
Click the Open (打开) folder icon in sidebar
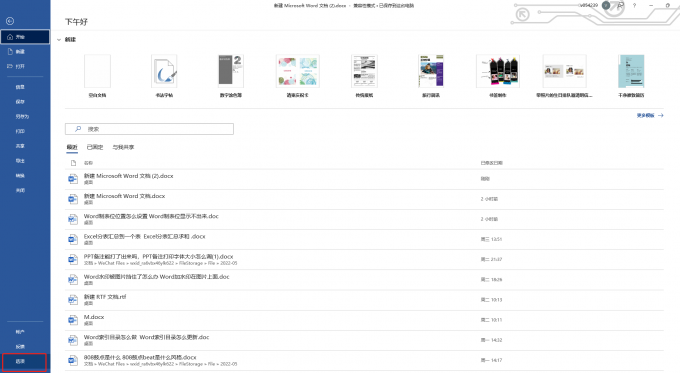tap(10, 66)
